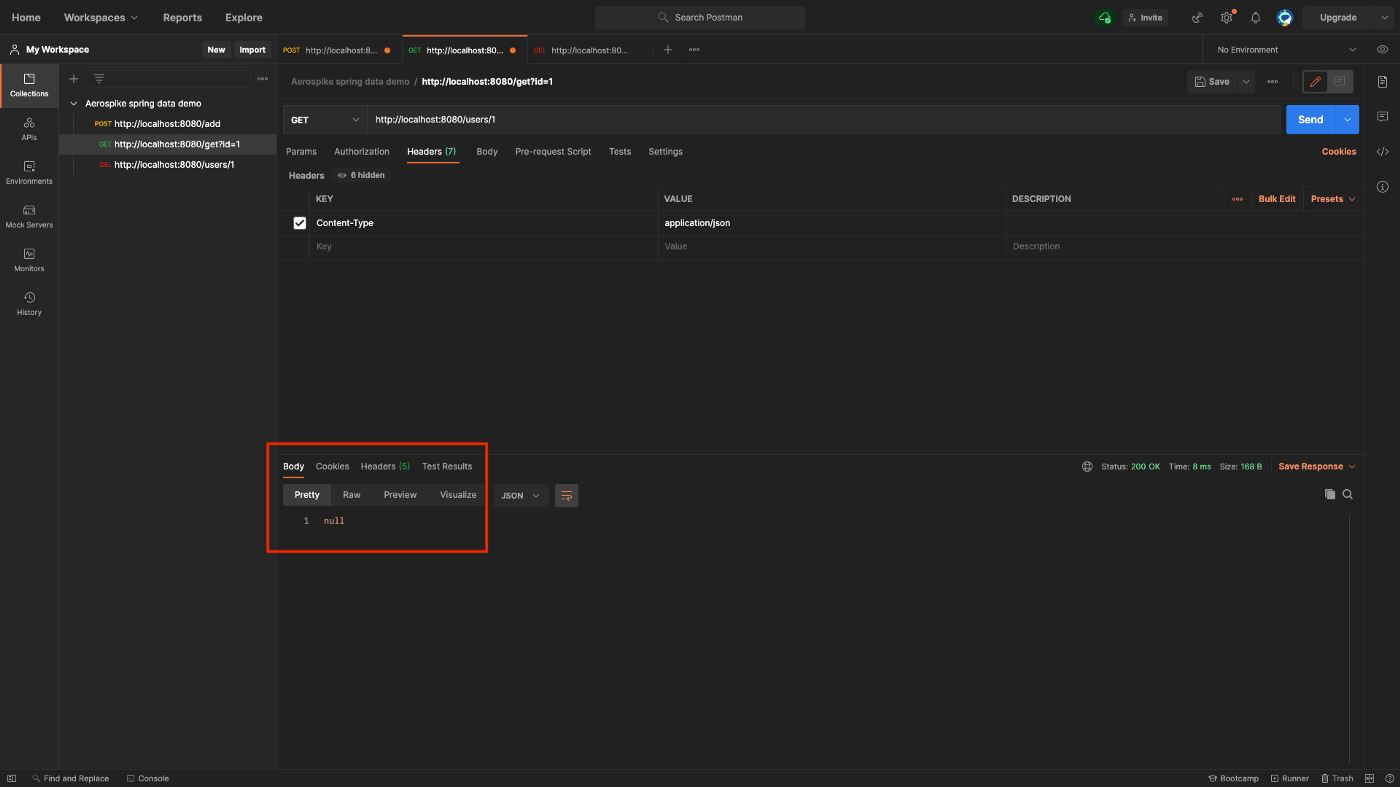
Task: Switch to comment mode toggle
Action: click(1340, 81)
